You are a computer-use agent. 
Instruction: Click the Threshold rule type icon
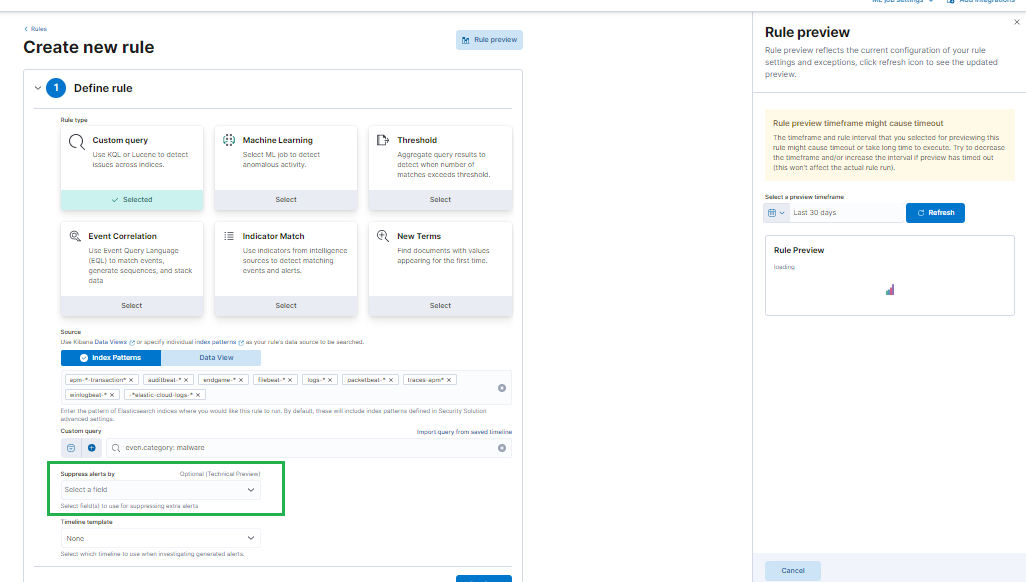pyautogui.click(x=383, y=139)
